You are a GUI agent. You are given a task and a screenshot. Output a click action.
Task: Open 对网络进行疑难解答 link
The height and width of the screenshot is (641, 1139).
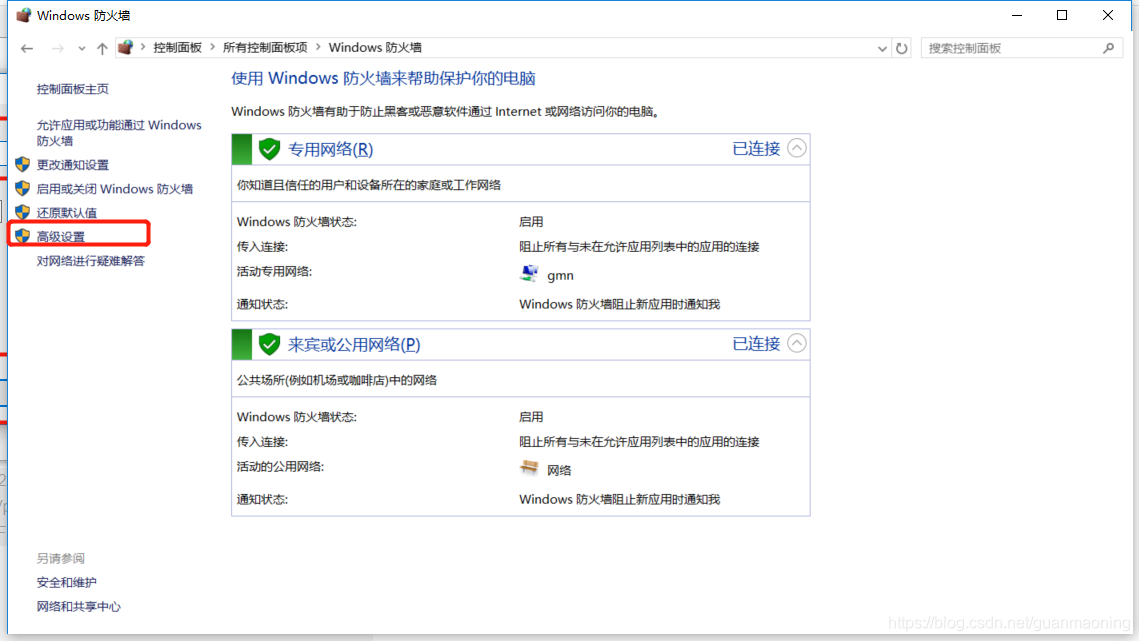pyautogui.click(x=91, y=261)
